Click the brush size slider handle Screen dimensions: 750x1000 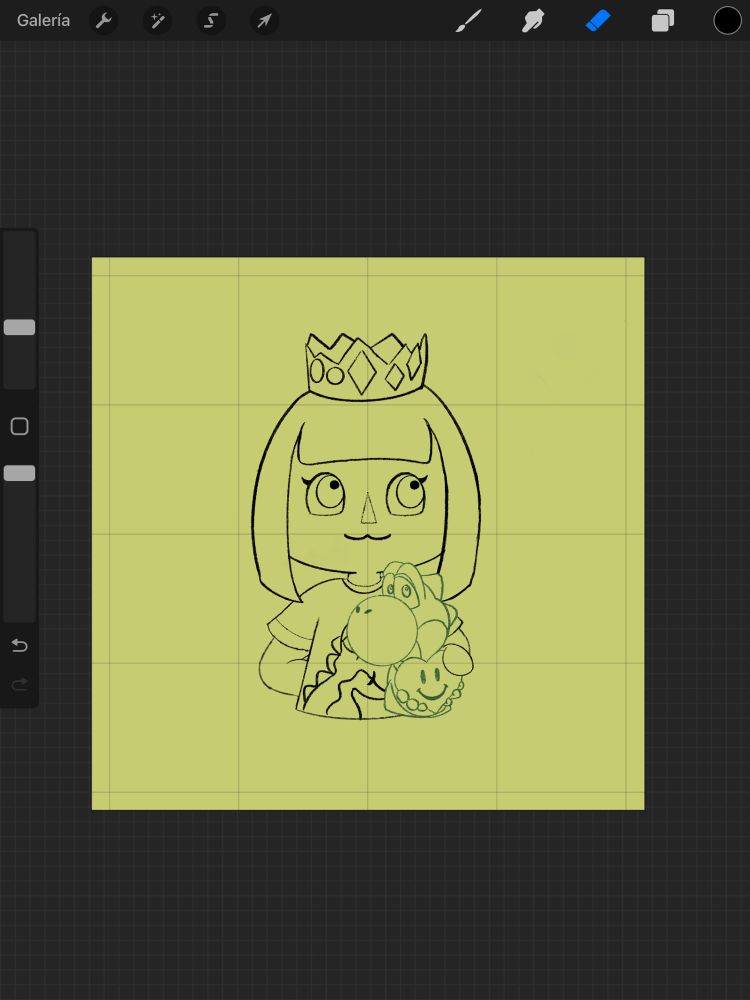point(20,327)
